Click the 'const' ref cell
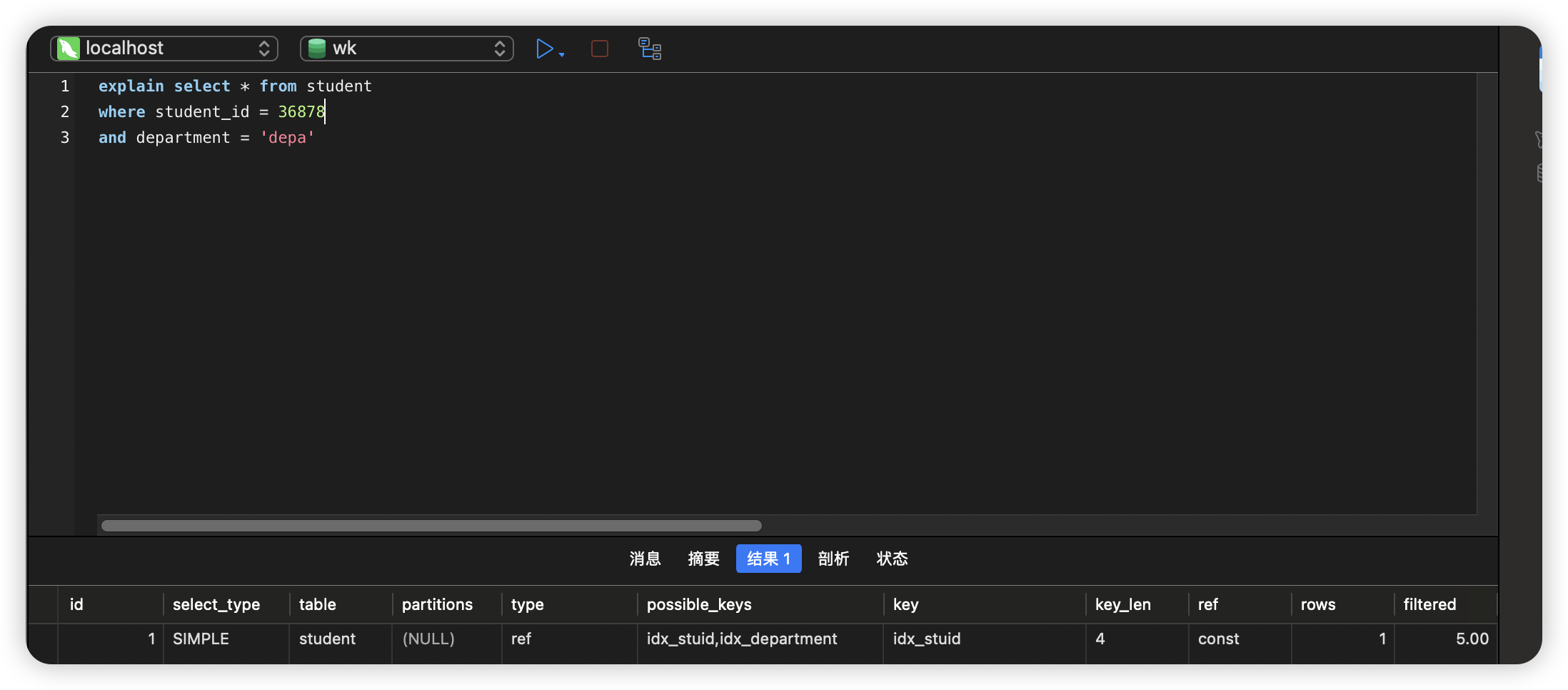The width and height of the screenshot is (1568, 690). click(x=1240, y=639)
